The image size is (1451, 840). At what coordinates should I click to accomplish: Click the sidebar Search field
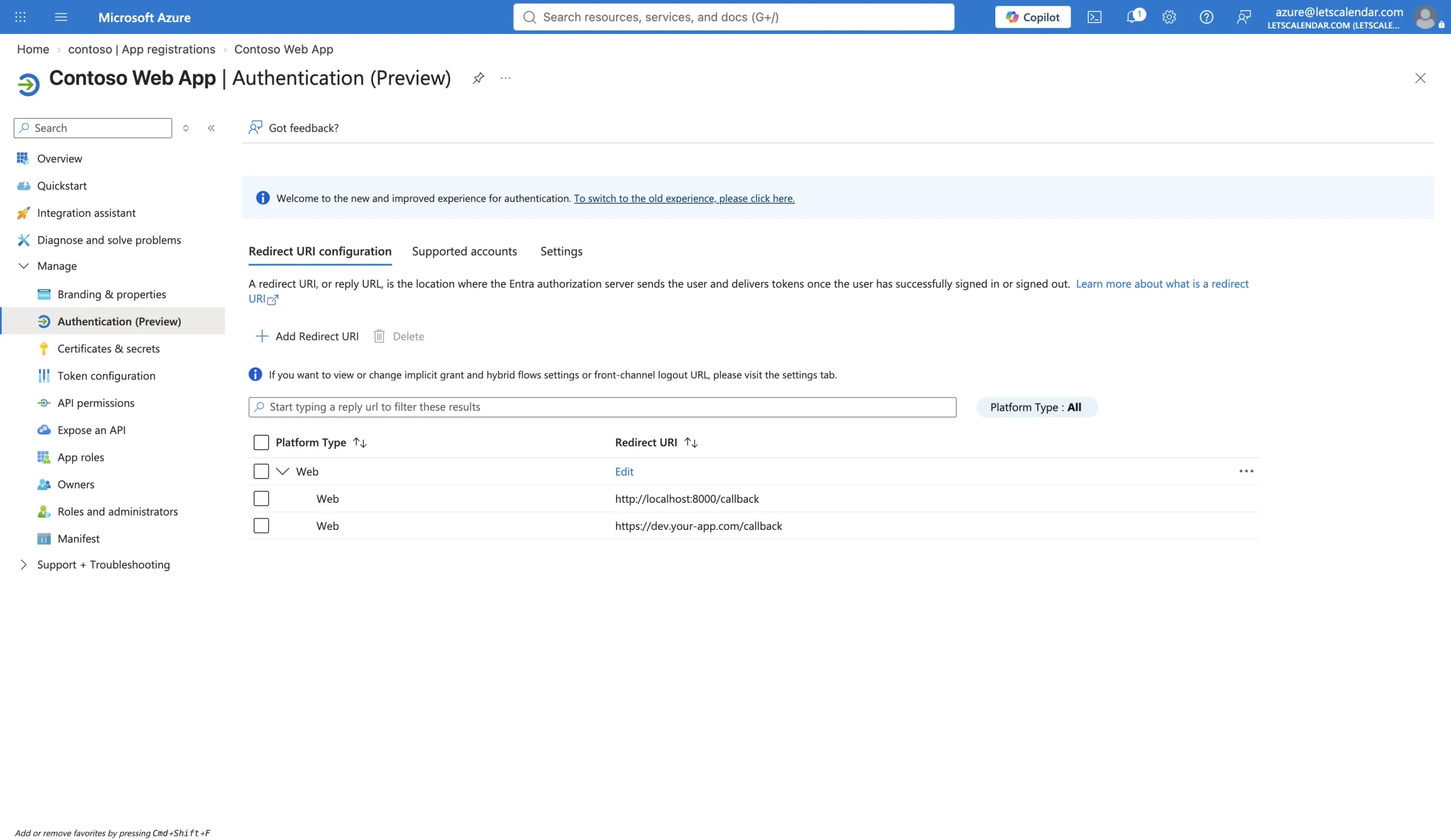click(x=93, y=128)
